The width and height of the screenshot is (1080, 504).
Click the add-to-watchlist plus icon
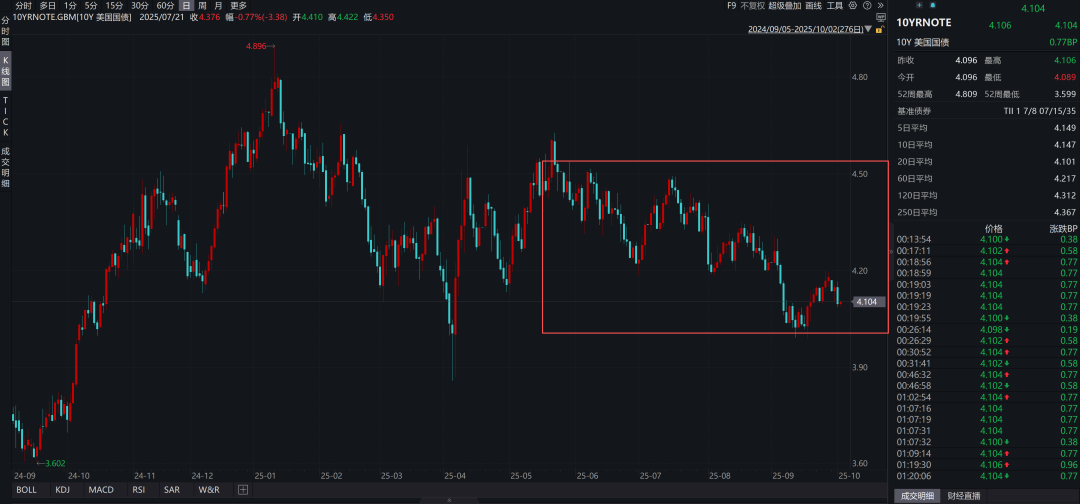point(919,6)
